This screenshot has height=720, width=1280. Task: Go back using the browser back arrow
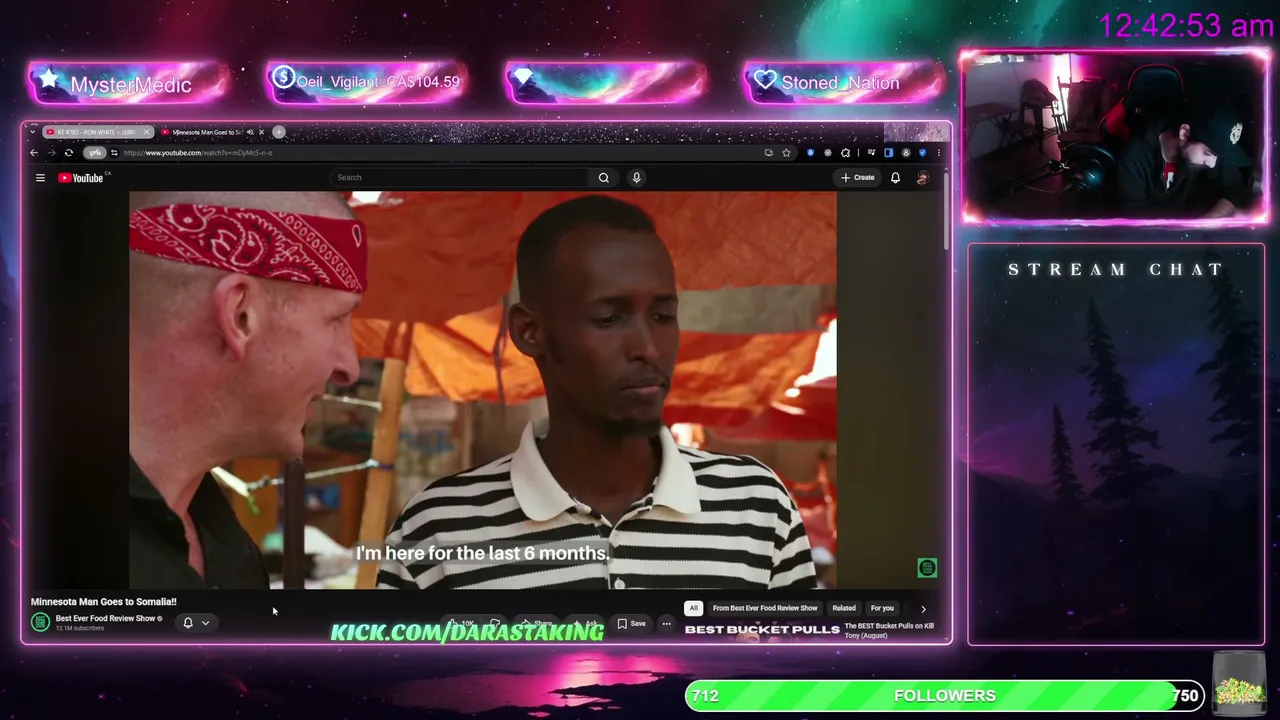[34, 153]
